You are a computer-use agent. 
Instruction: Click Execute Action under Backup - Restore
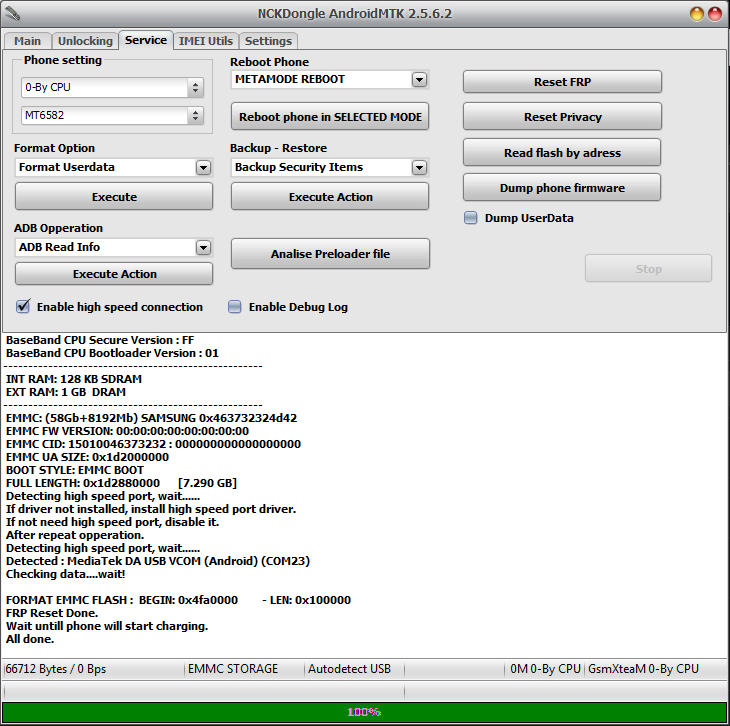point(330,197)
